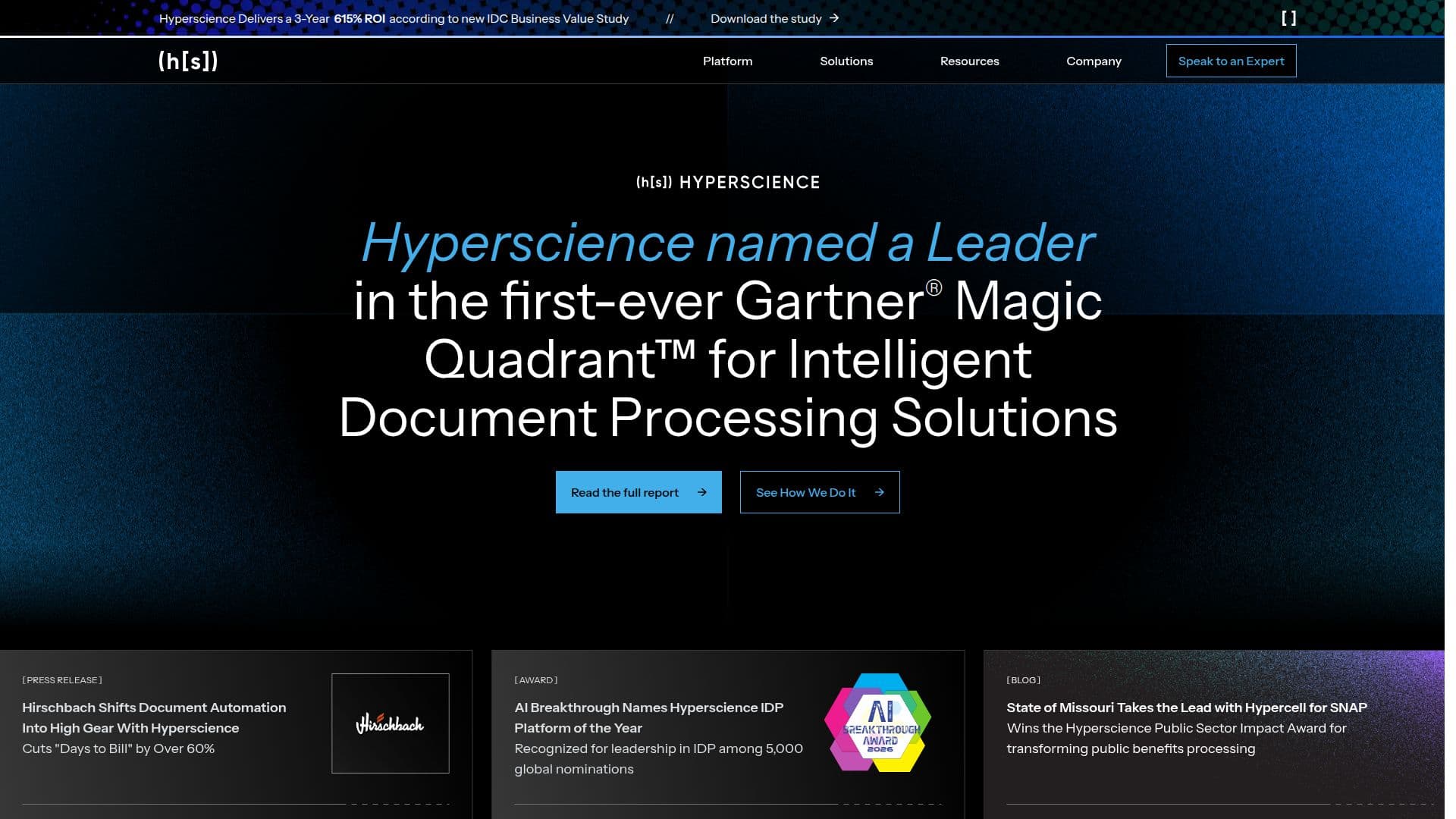Open AI Breakthrough Names Hyperscience IDP article
Viewport: 1456px width, 819px height.
click(x=648, y=717)
